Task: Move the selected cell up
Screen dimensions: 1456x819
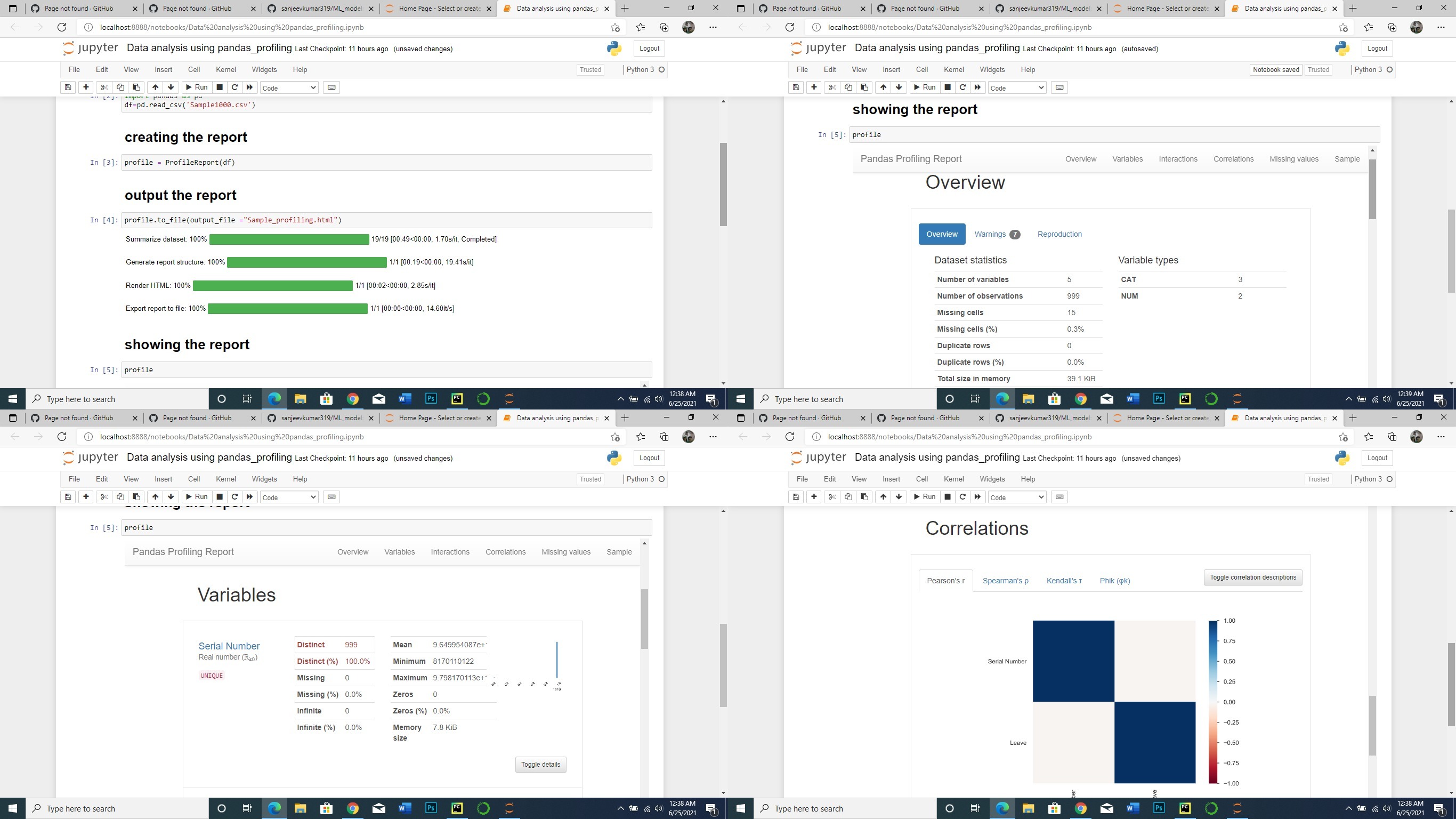Action: (x=155, y=87)
